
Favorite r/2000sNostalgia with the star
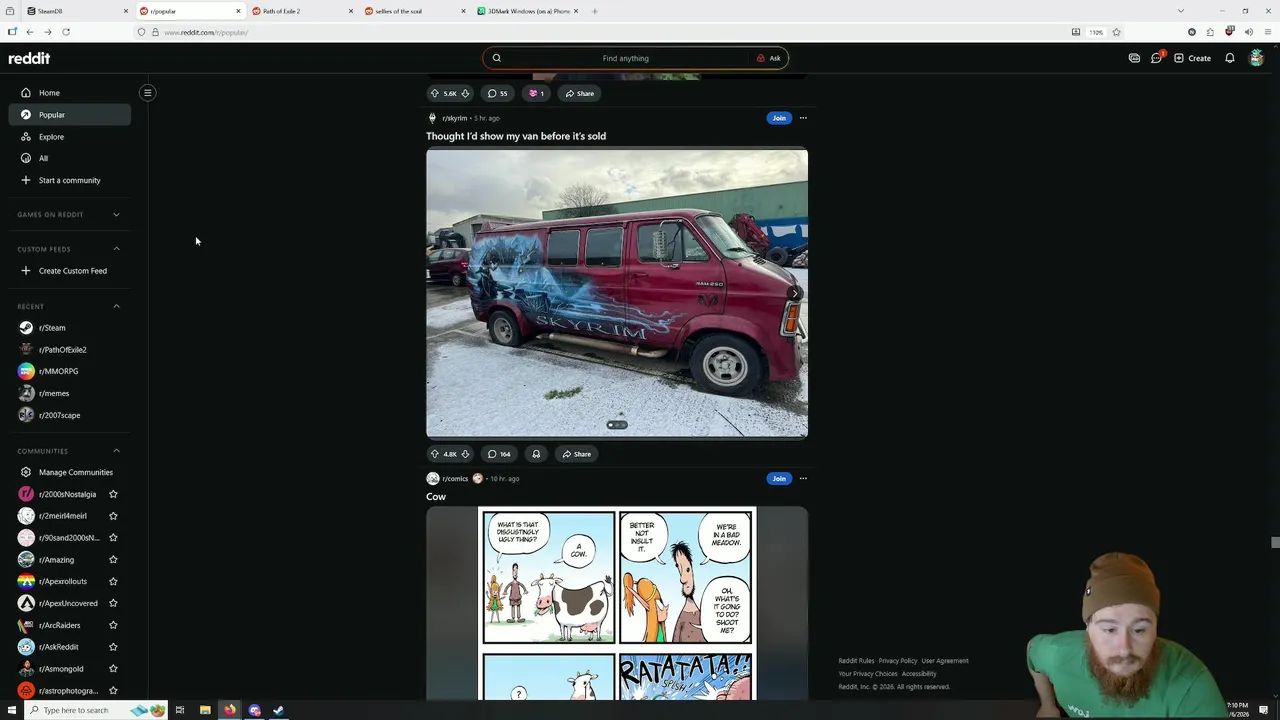tap(113, 494)
